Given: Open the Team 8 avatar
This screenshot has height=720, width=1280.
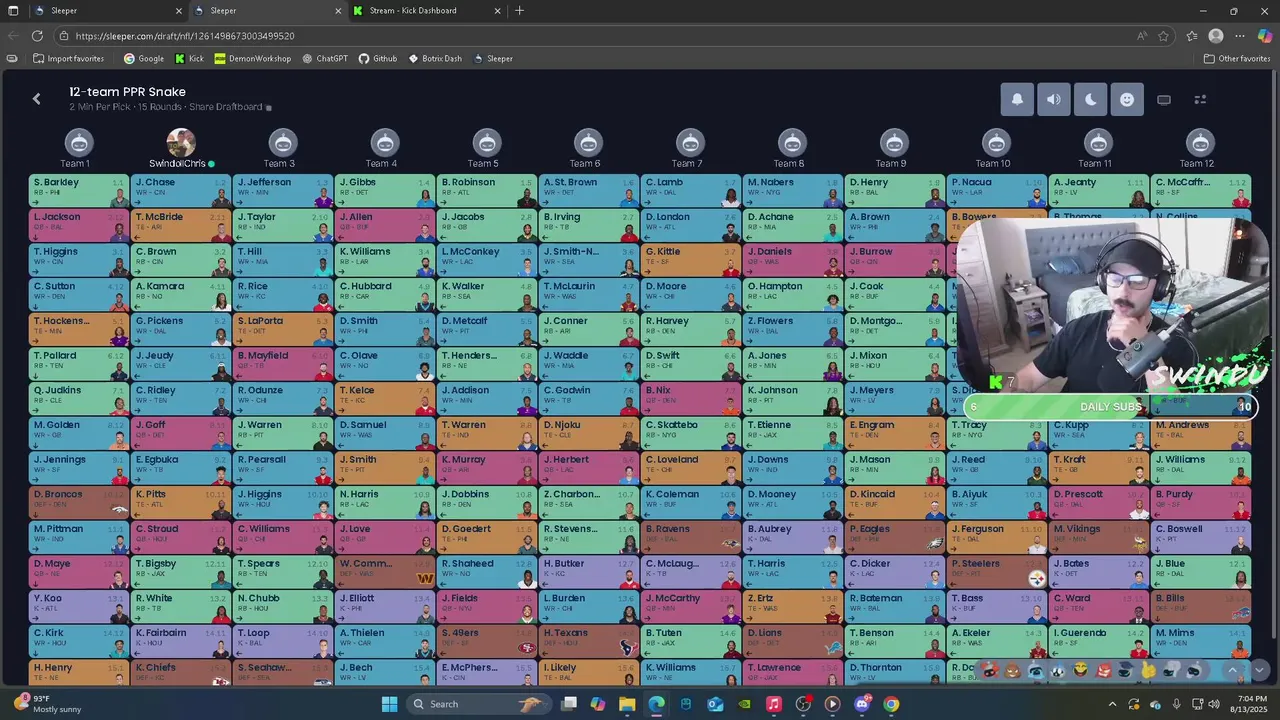Looking at the screenshot, I should 793,143.
